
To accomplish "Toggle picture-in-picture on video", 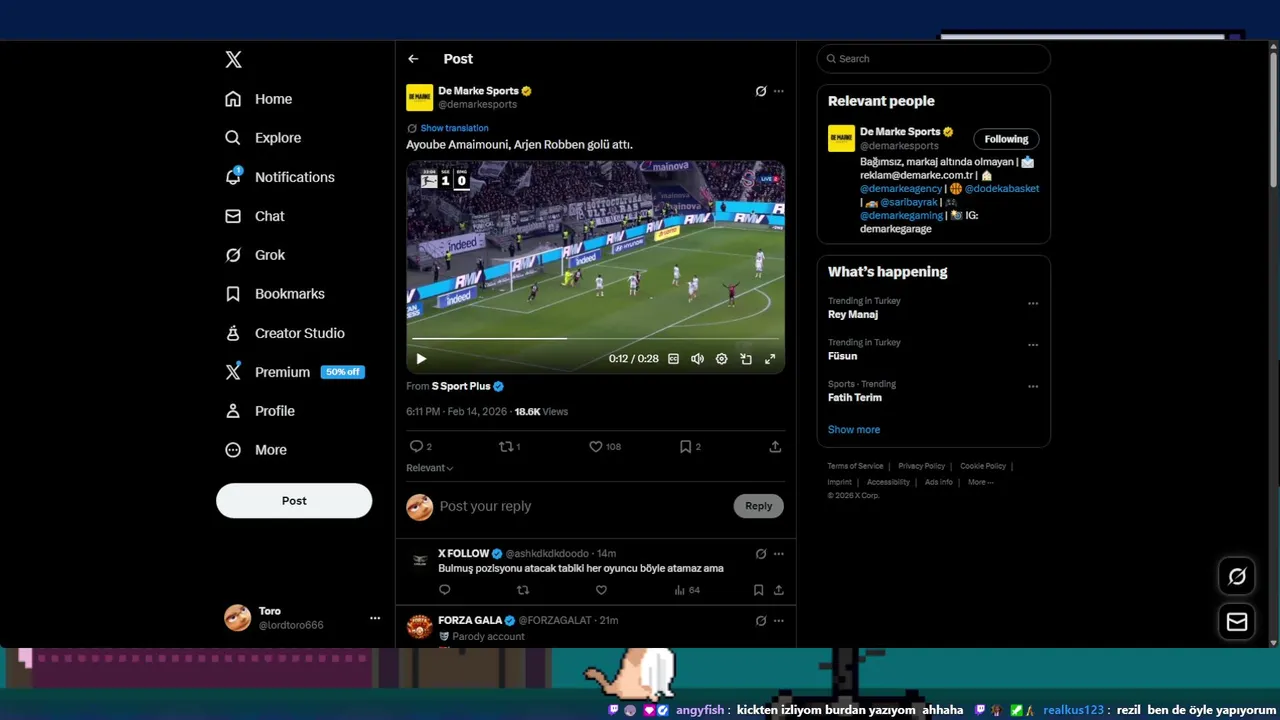I will click(x=746, y=359).
